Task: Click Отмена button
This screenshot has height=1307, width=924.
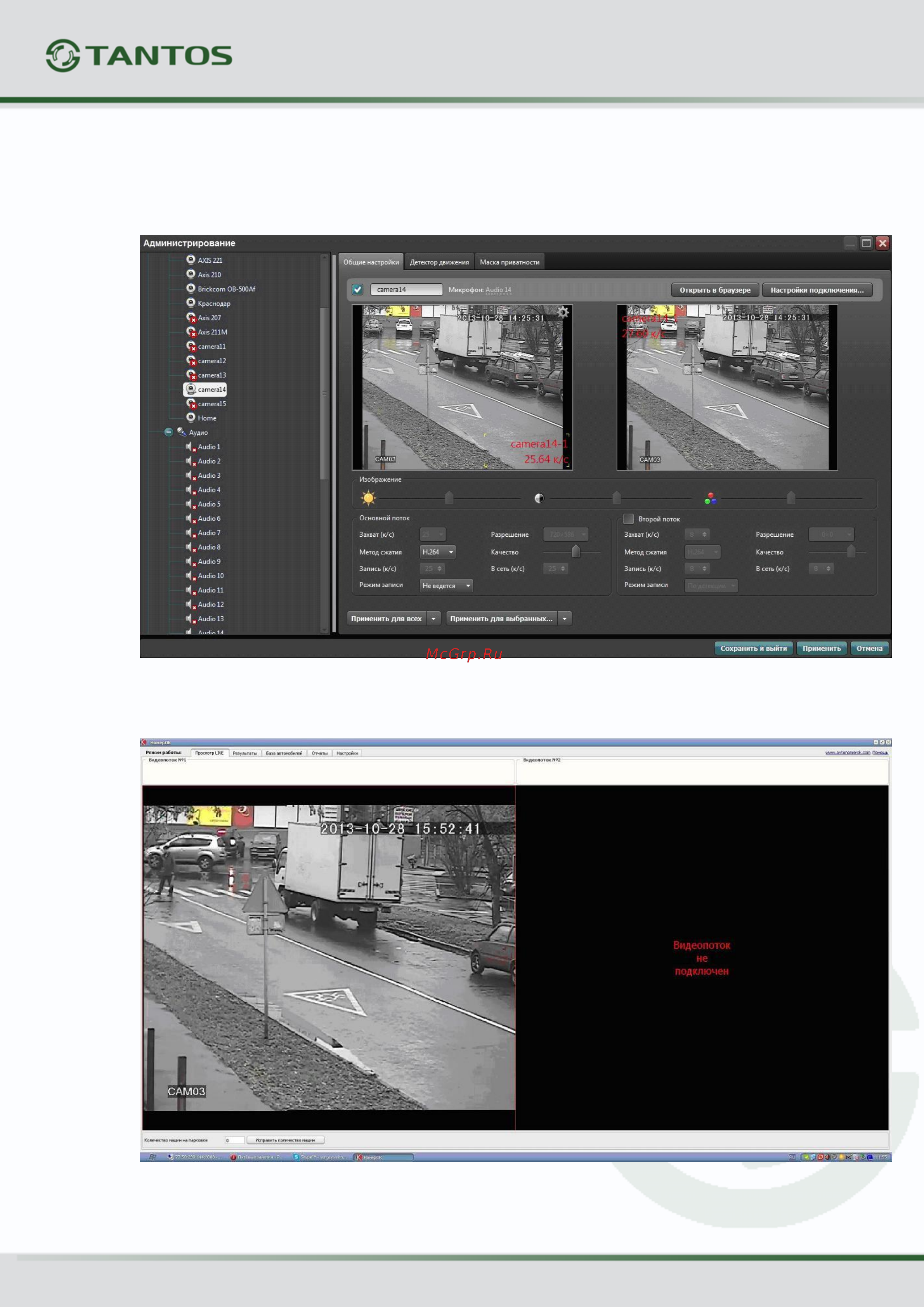Action: 869,648
